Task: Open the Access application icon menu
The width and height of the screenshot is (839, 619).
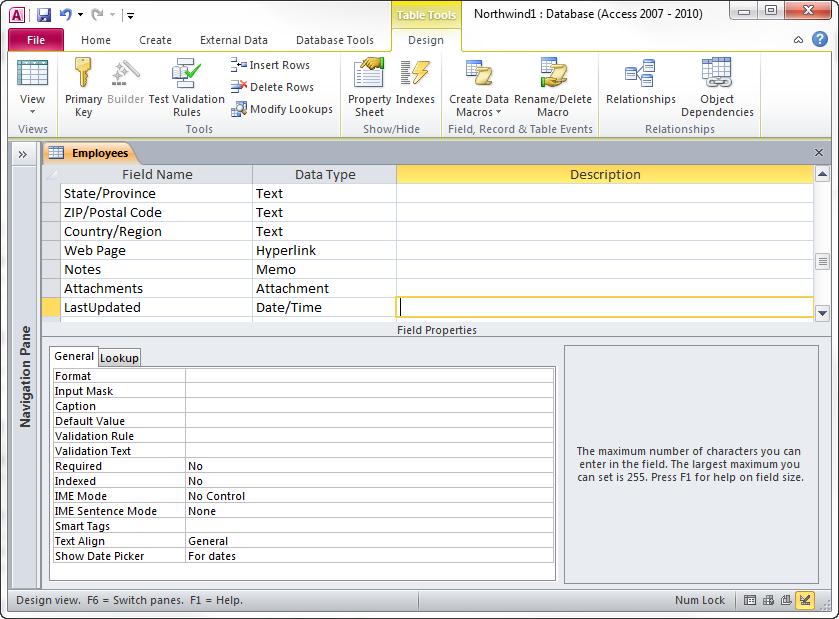Action: pyautogui.click(x=17, y=15)
